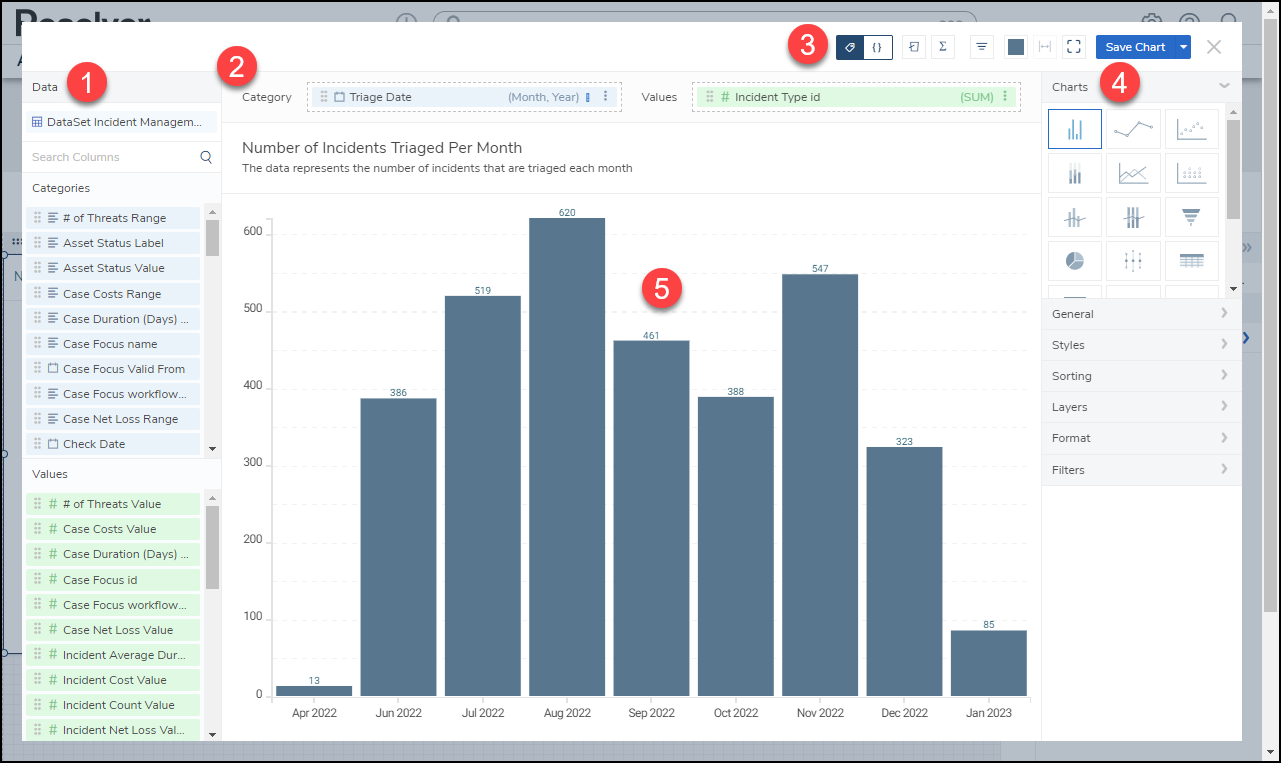Toggle the tag labels view button

(850, 47)
